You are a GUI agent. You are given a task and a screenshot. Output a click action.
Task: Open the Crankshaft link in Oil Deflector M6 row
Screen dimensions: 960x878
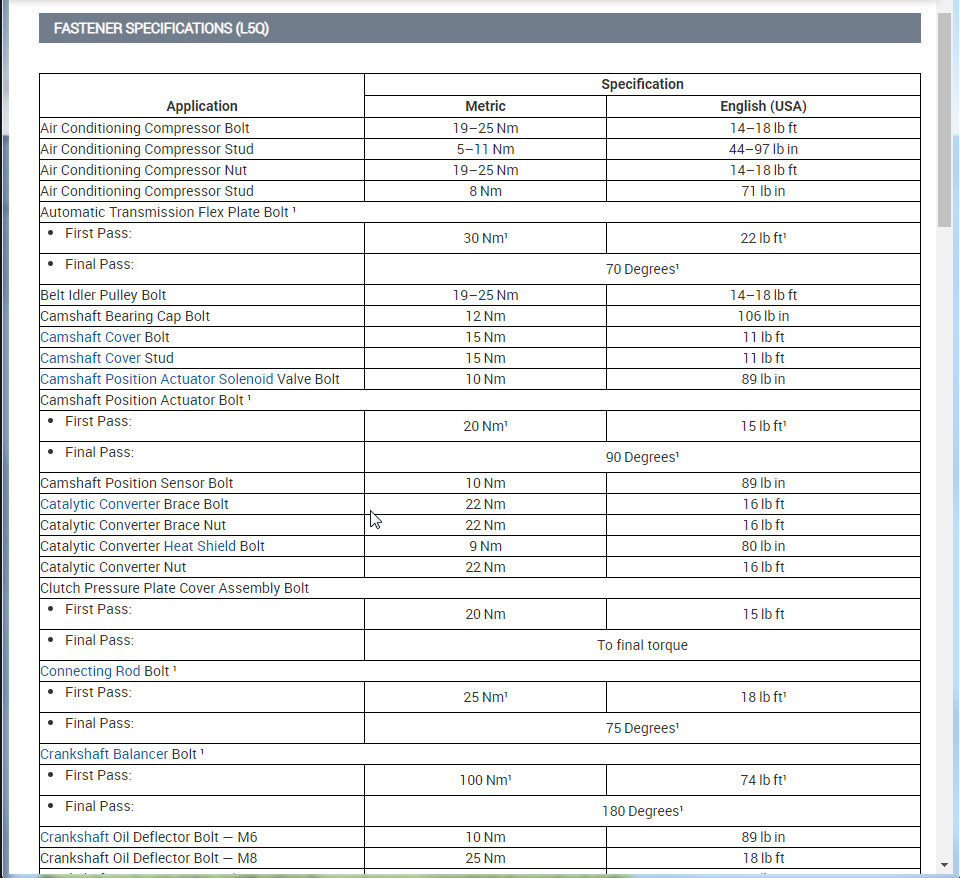[x=75, y=837]
